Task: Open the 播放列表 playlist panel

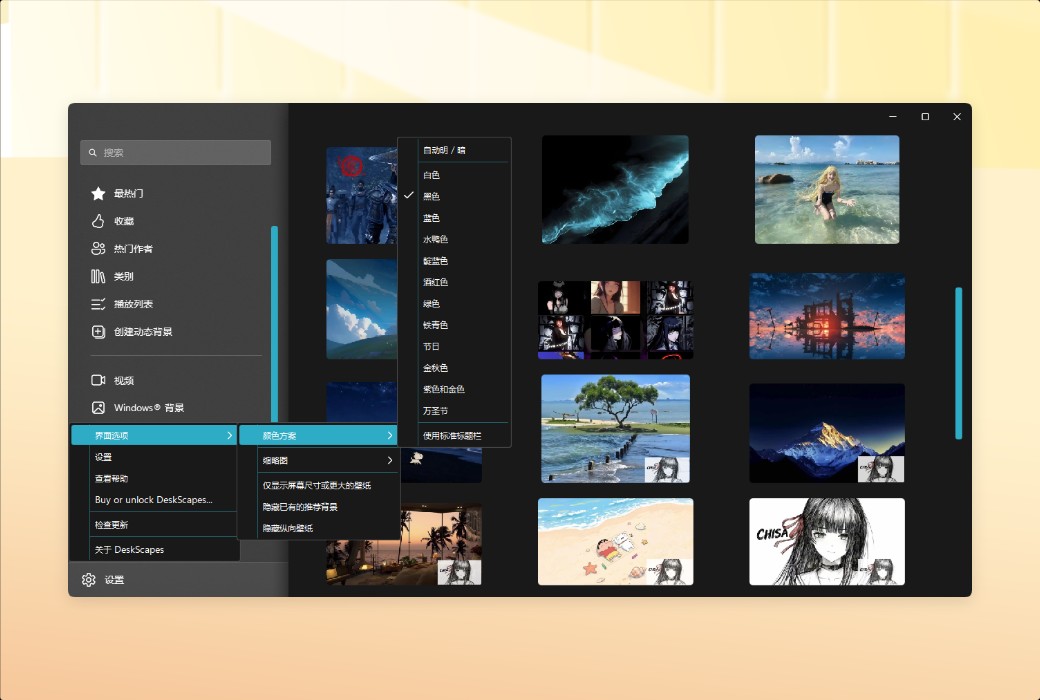Action: click(132, 304)
